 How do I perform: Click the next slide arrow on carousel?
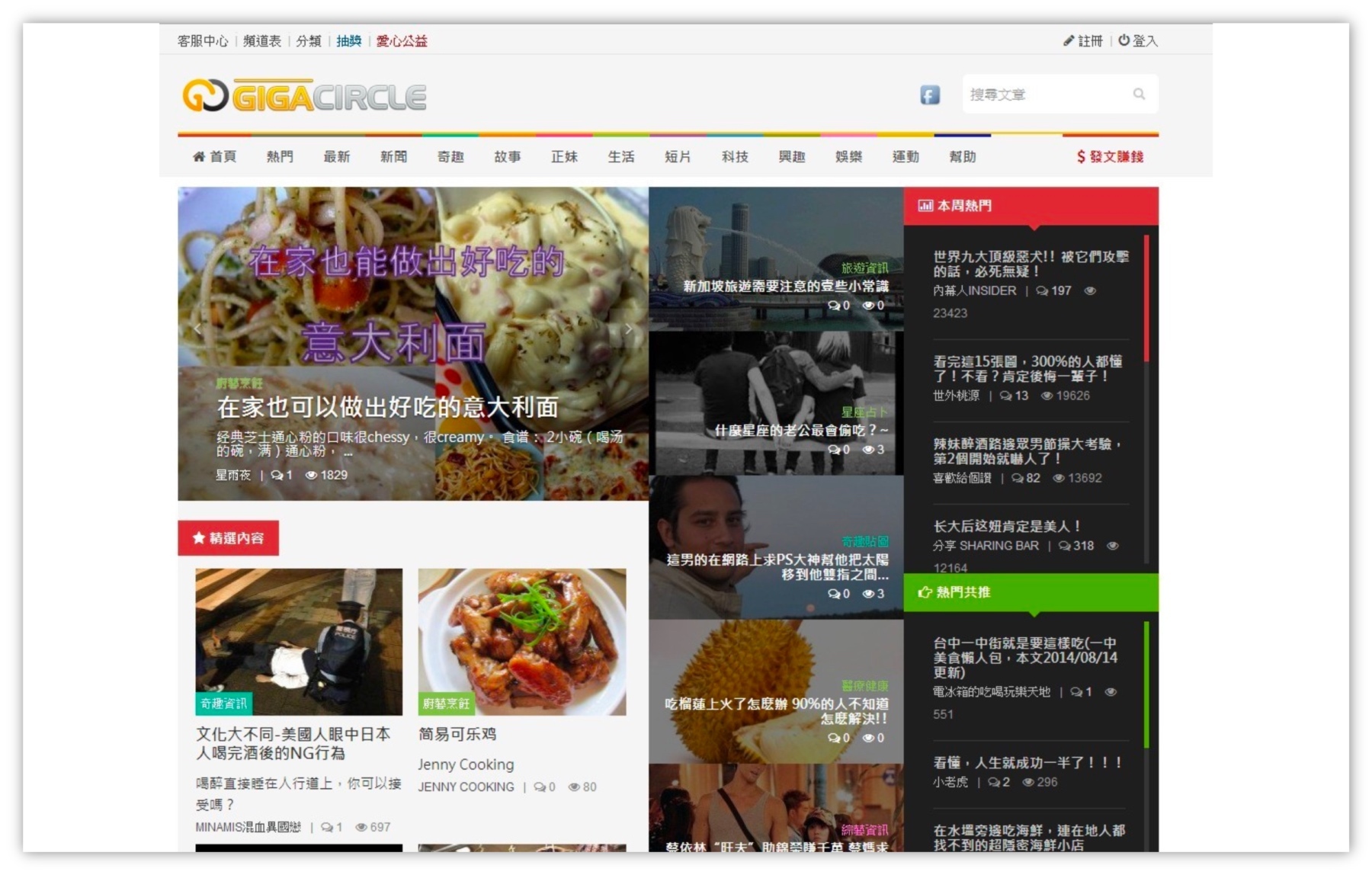click(628, 329)
